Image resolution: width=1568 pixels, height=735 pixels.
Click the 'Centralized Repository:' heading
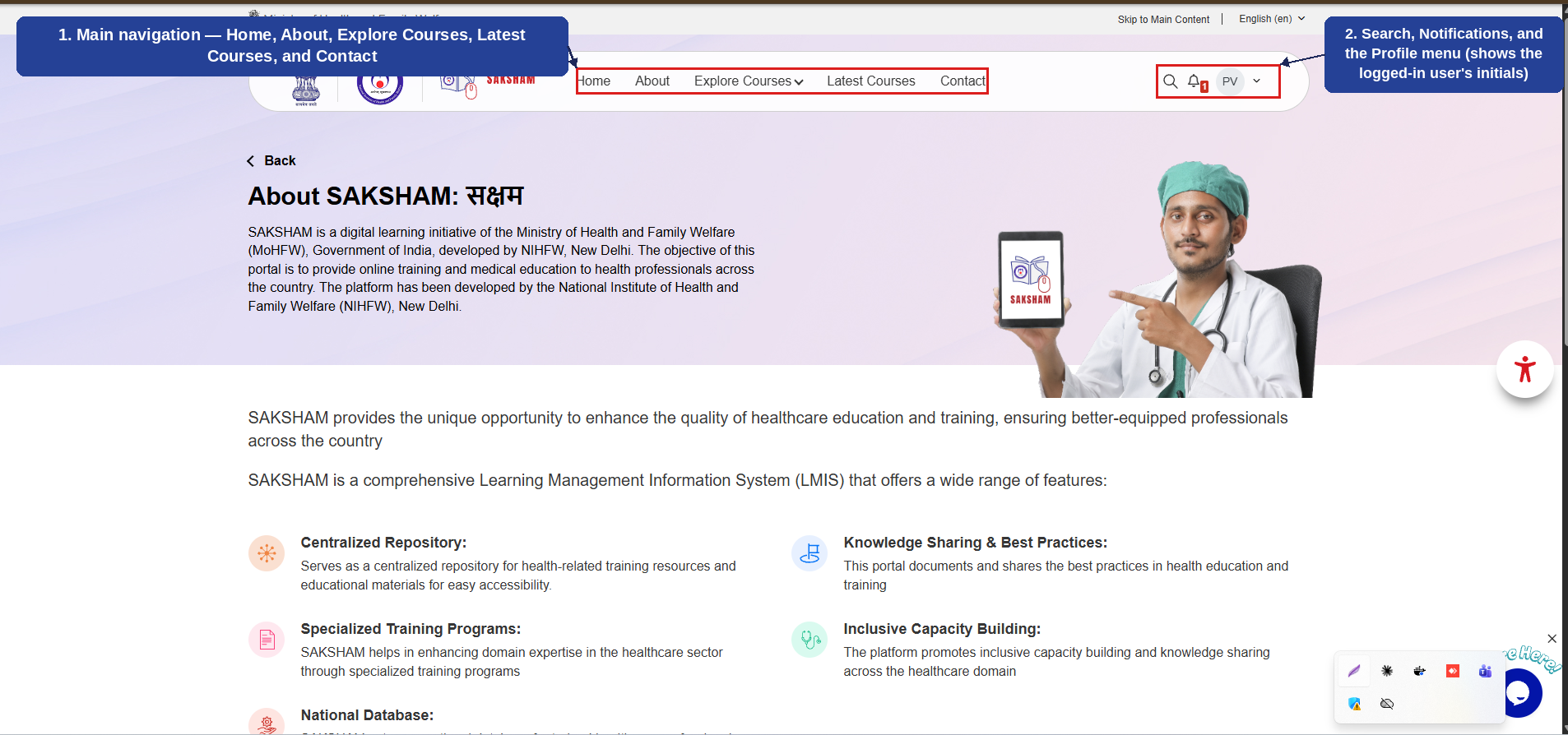pos(383,543)
